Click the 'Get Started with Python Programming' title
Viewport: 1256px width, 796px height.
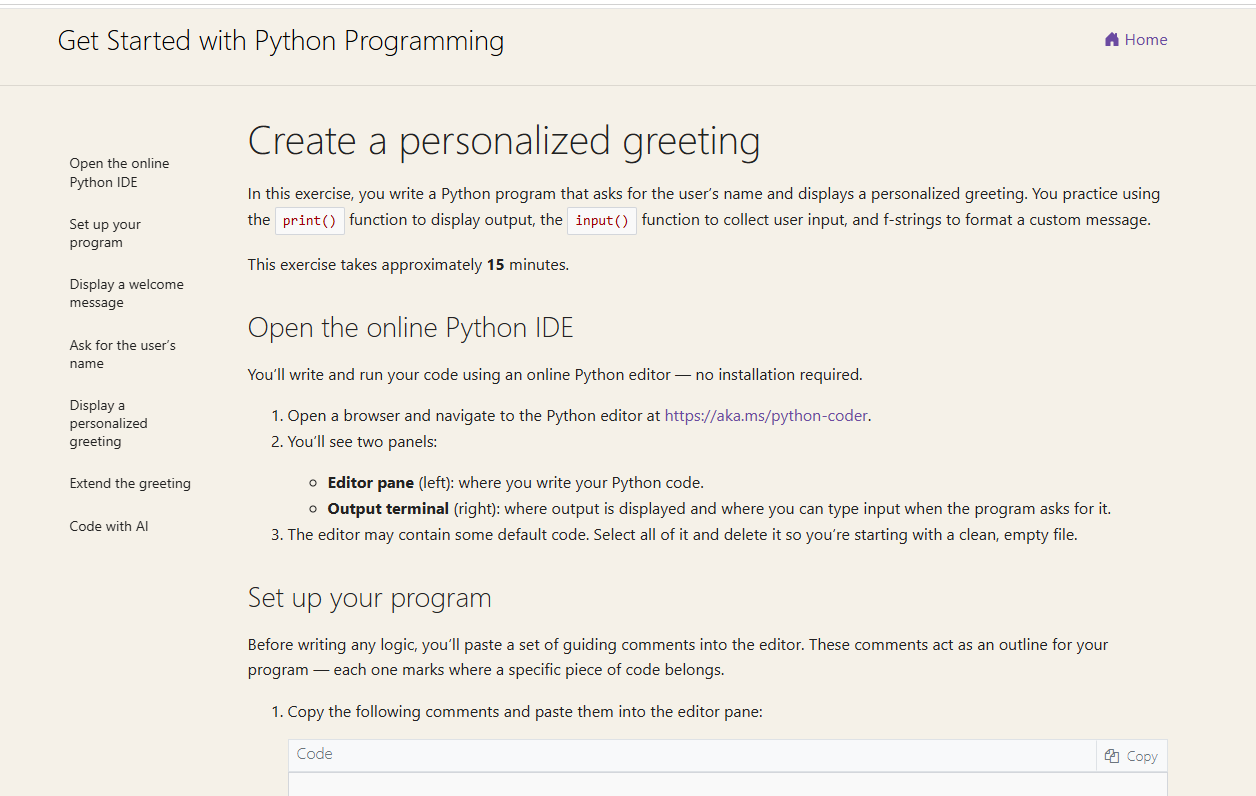(281, 41)
